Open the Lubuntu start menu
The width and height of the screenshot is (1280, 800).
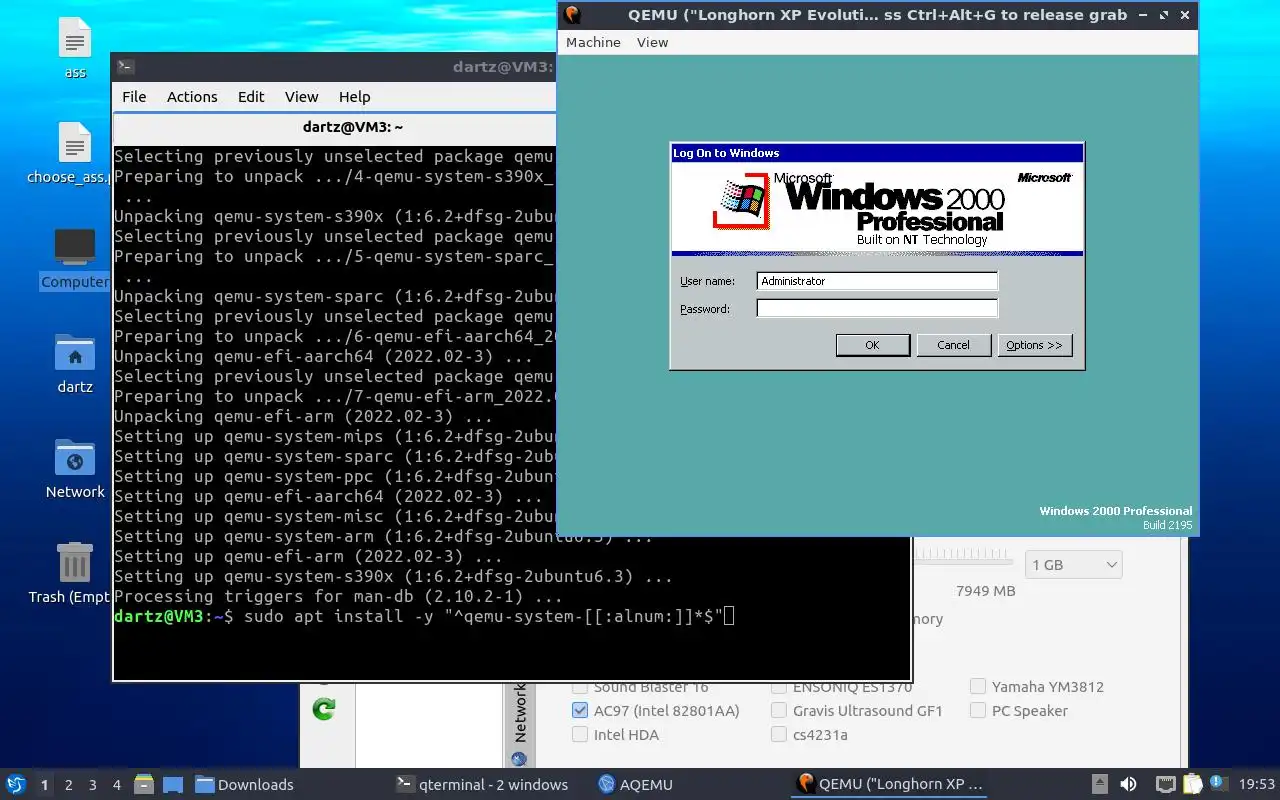click(16, 784)
